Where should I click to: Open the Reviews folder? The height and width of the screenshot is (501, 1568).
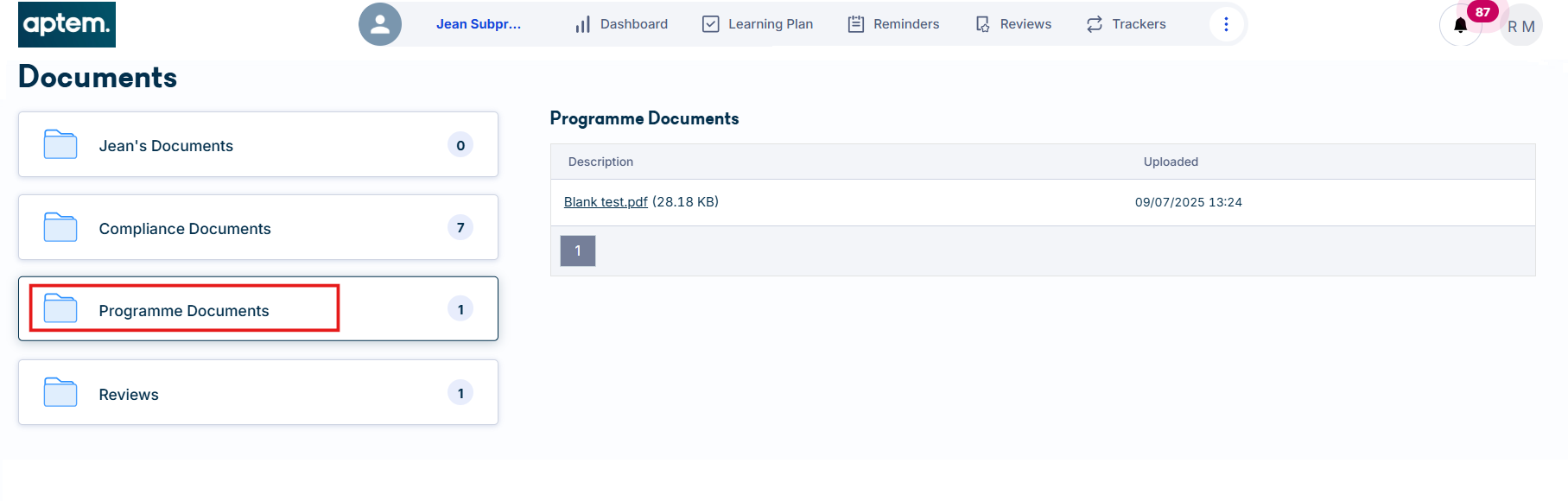(x=258, y=392)
